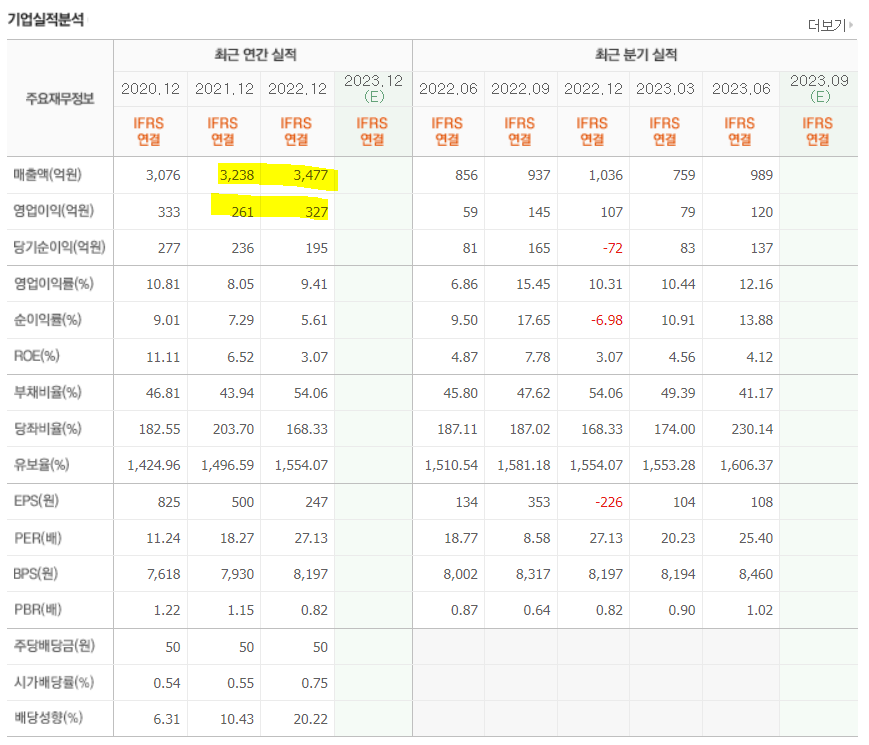Click the 1,036 quarterly revenue value
The image size is (869, 745).
pyautogui.click(x=606, y=175)
